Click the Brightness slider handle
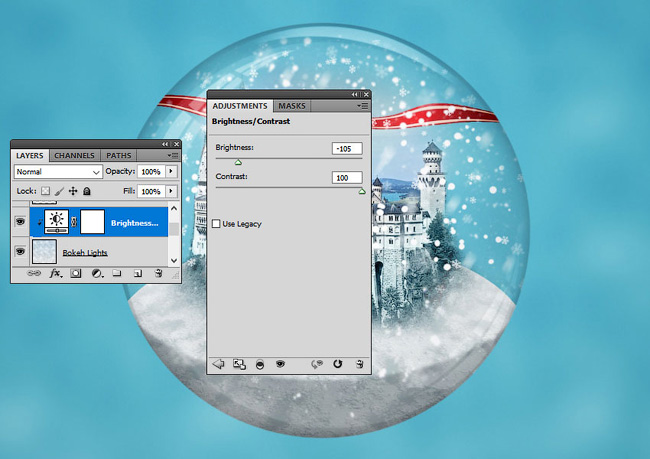This screenshot has width=650, height=459. [x=238, y=162]
